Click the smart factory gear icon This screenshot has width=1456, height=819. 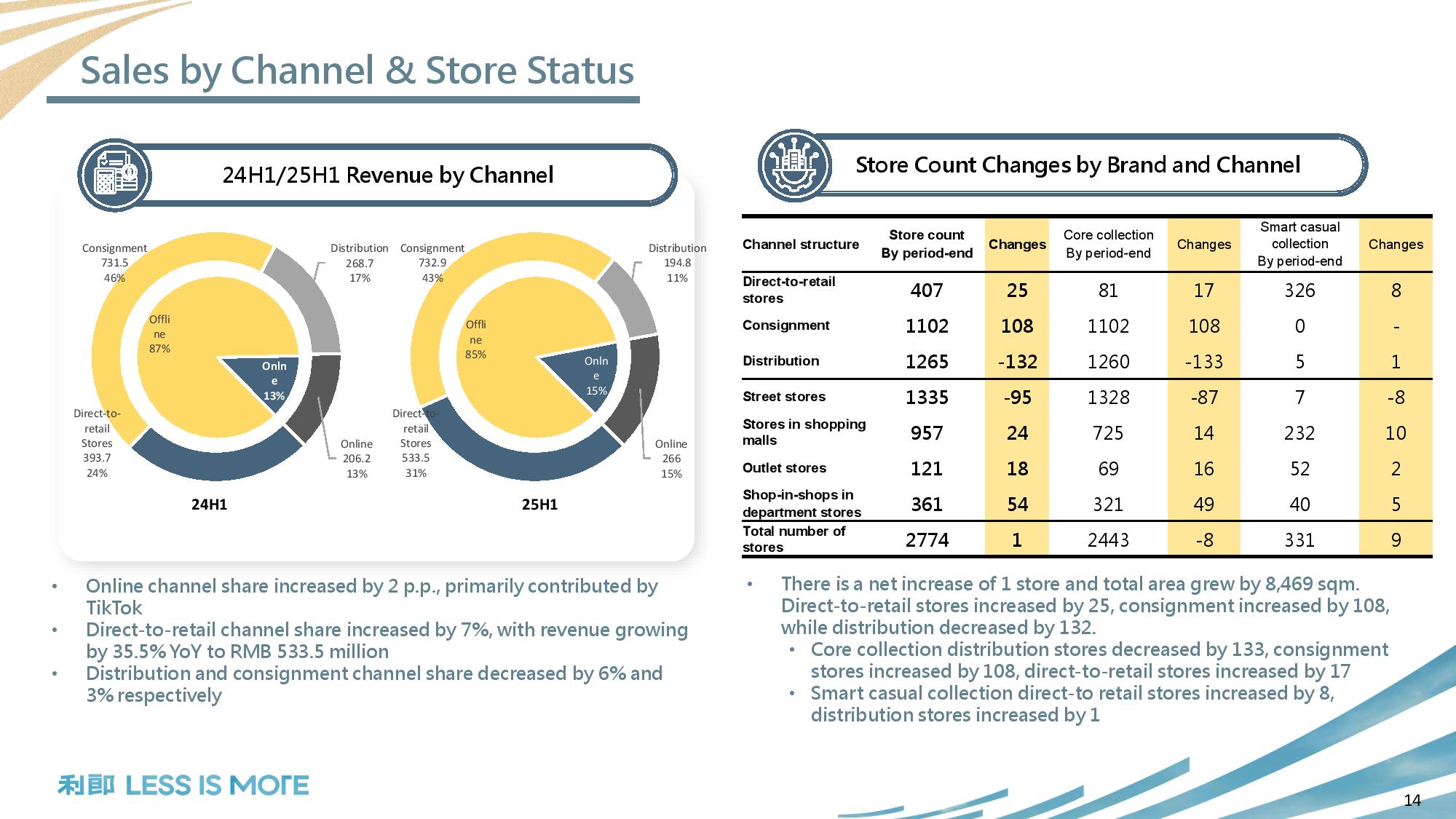[x=794, y=166]
